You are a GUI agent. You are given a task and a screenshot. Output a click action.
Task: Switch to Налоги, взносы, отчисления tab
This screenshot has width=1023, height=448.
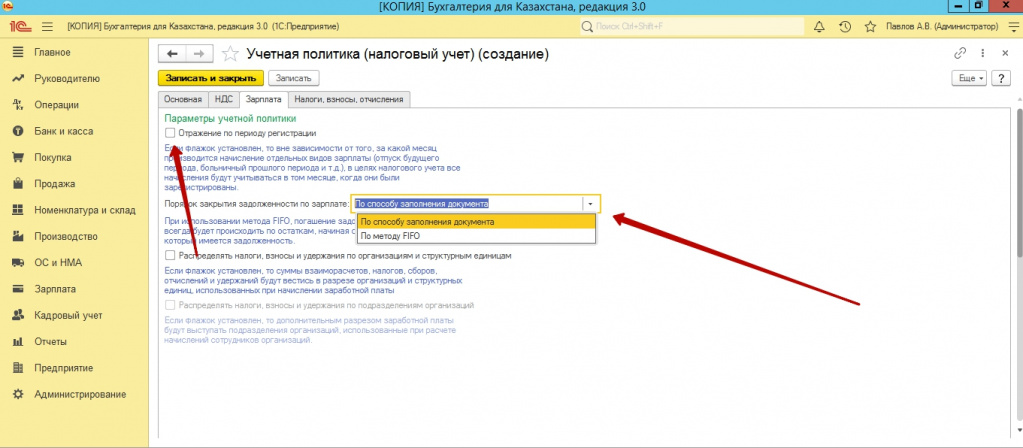[x=349, y=100]
